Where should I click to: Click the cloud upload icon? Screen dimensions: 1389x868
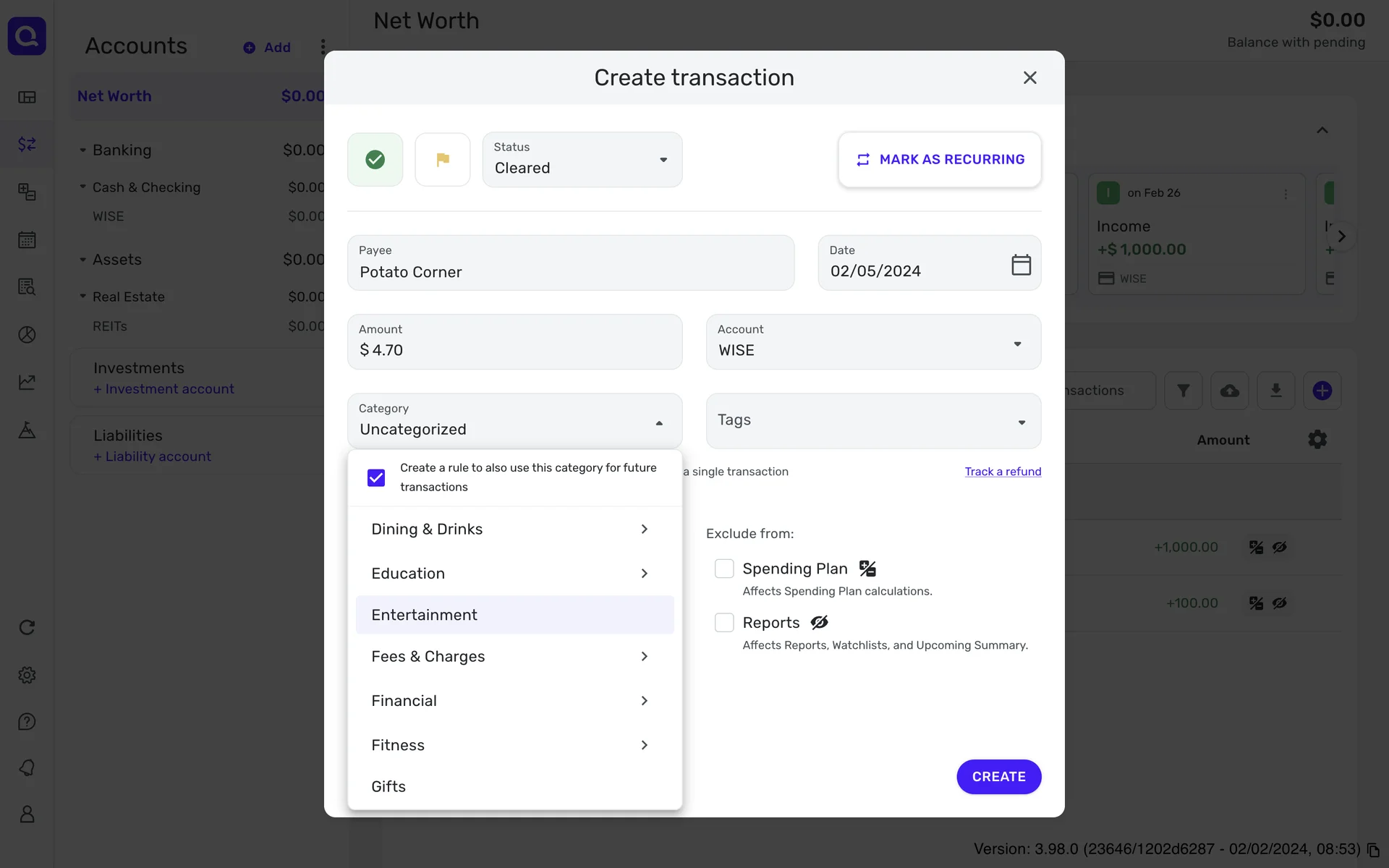click(x=1229, y=391)
